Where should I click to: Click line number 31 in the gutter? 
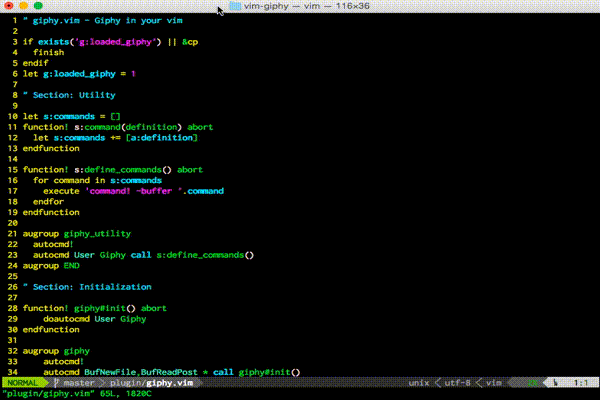click(13, 340)
